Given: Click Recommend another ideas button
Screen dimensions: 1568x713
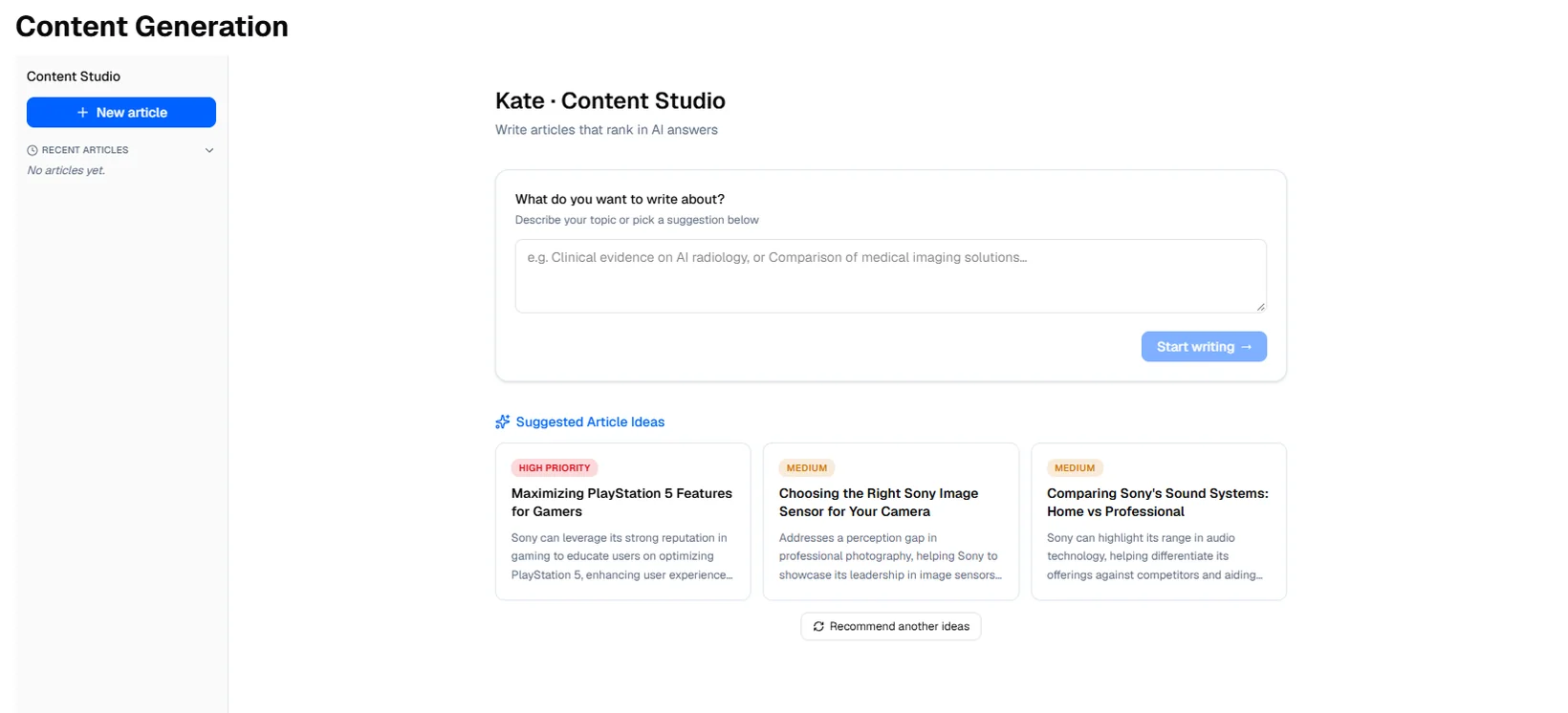Looking at the screenshot, I should point(891,626).
